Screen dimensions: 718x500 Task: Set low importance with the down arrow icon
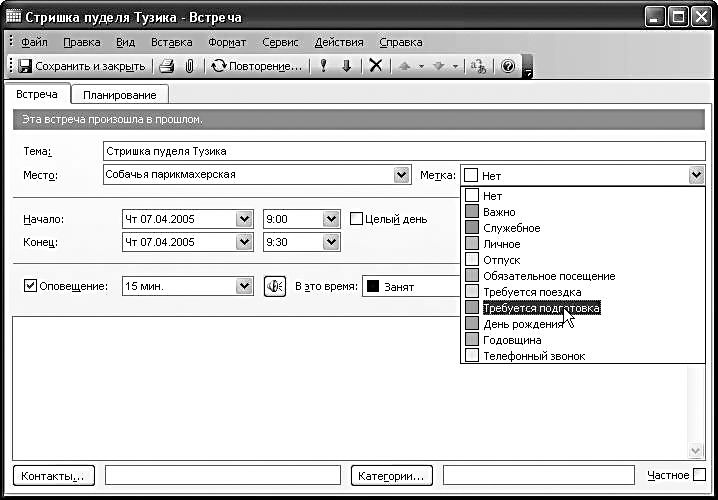[x=346, y=66]
